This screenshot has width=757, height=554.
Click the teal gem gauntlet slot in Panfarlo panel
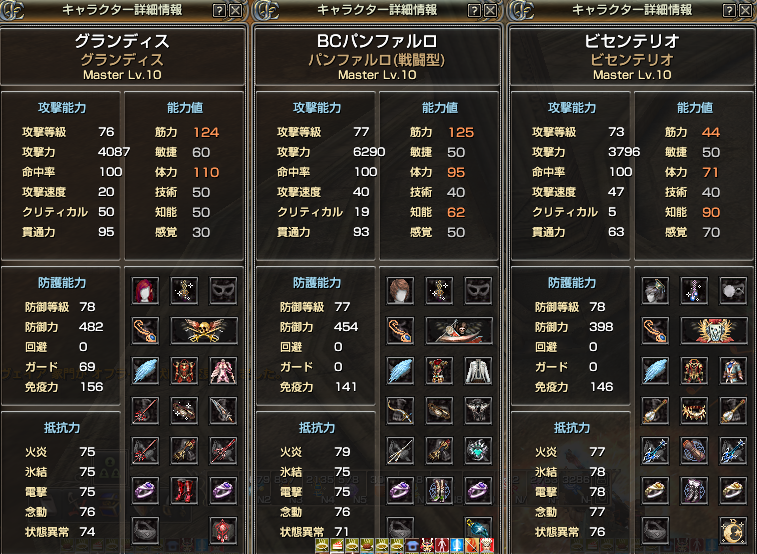click(x=478, y=451)
